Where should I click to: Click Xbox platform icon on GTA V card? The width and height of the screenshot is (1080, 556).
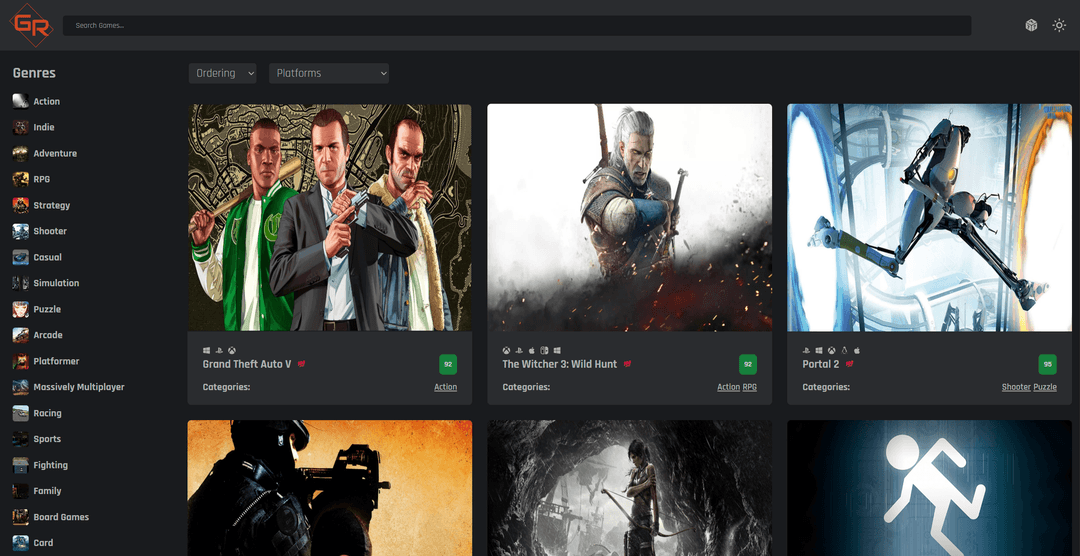(x=232, y=350)
